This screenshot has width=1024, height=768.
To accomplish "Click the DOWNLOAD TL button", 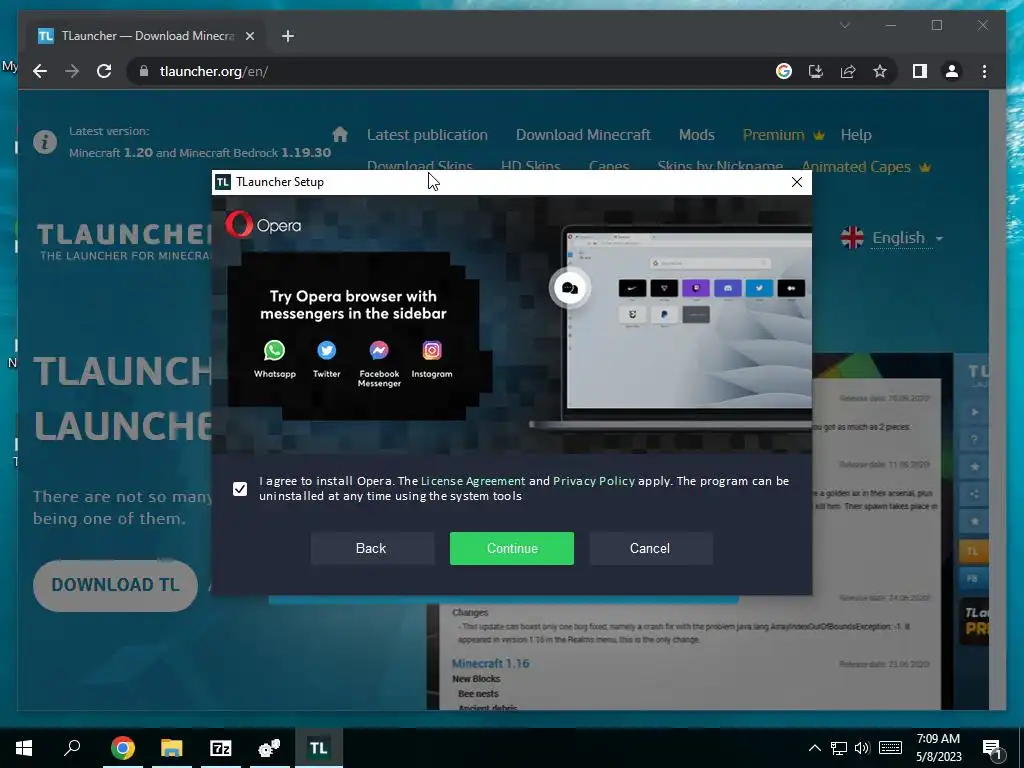I will pos(115,584).
